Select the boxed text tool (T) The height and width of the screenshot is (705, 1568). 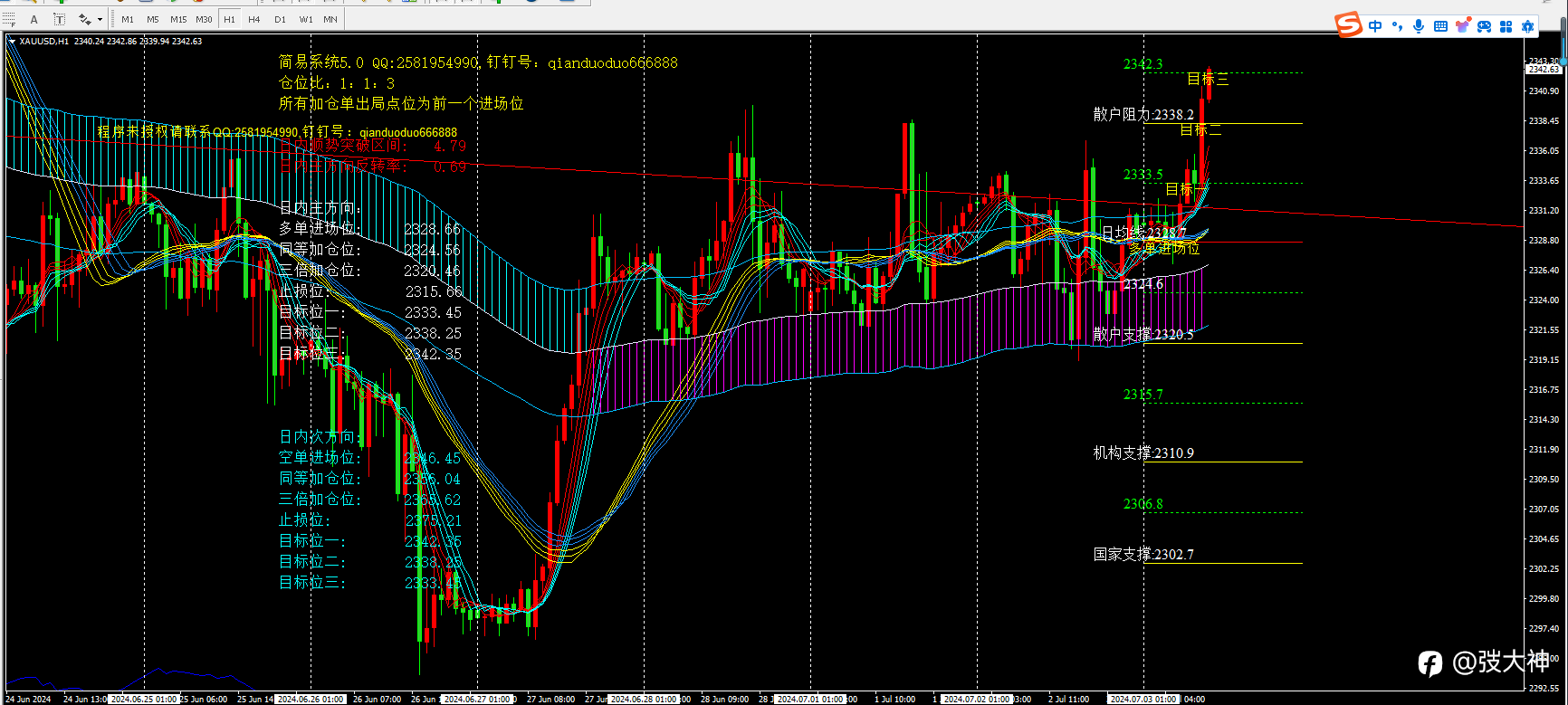[x=59, y=19]
